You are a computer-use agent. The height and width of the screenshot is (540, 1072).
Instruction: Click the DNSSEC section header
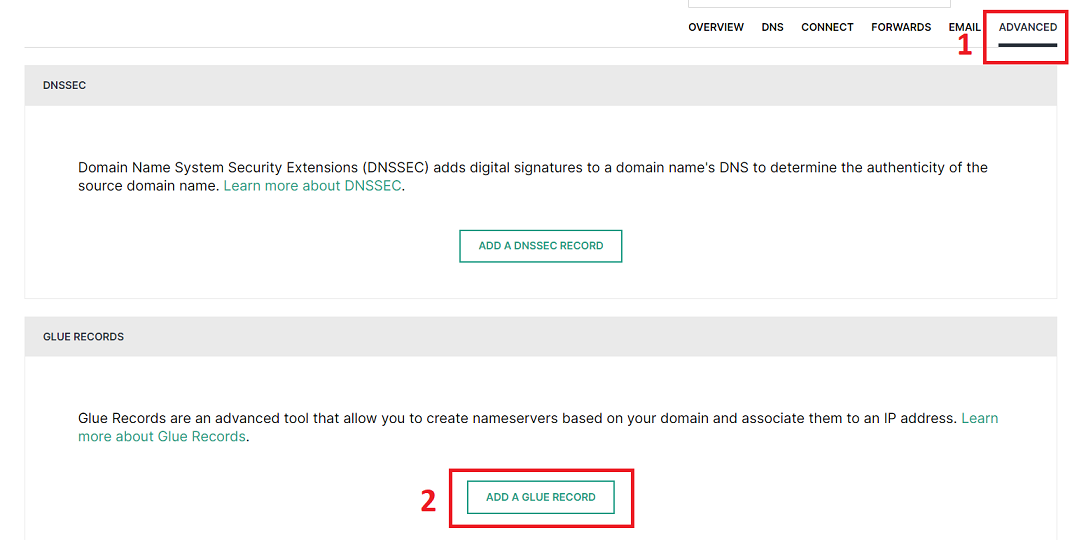click(65, 86)
